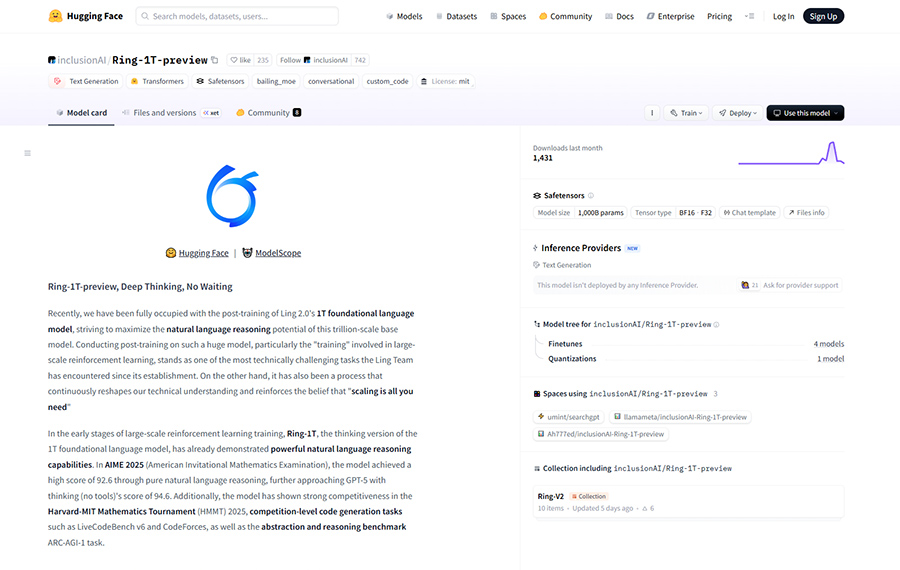Click the Hugging Face logo in header

[86, 16]
